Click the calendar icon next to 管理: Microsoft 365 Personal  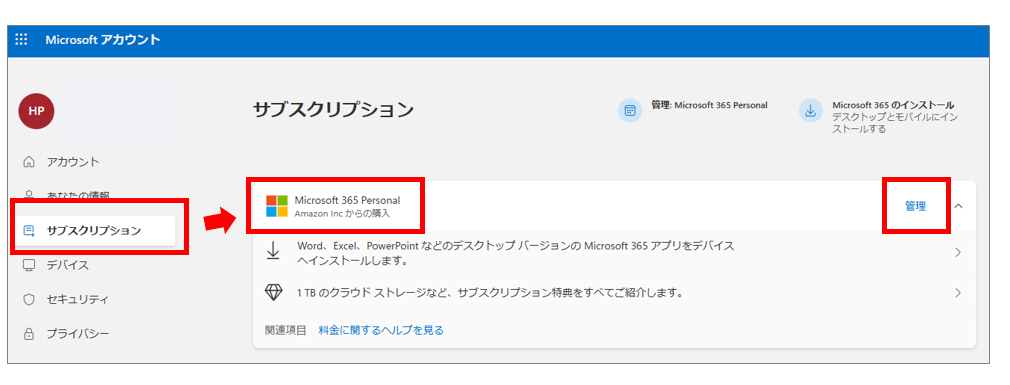[630, 111]
